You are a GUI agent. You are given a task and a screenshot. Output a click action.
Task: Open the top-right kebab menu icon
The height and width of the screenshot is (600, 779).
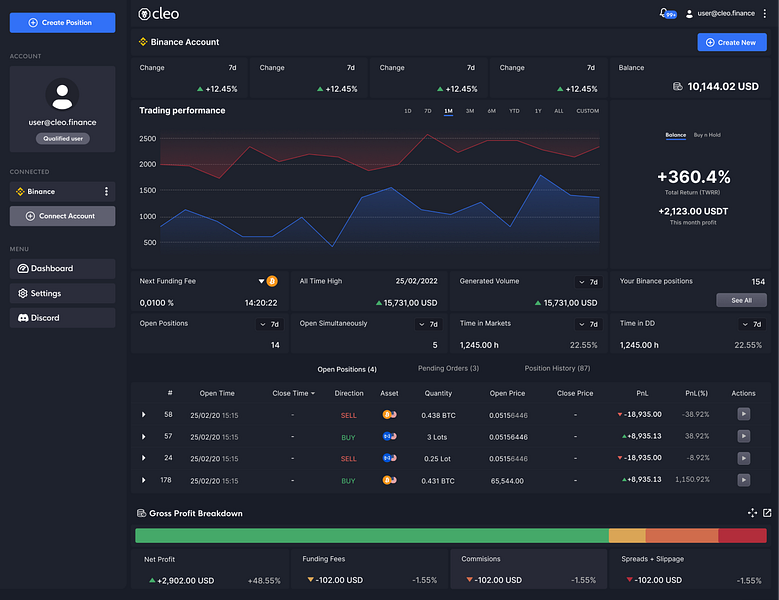pyautogui.click(x=765, y=13)
